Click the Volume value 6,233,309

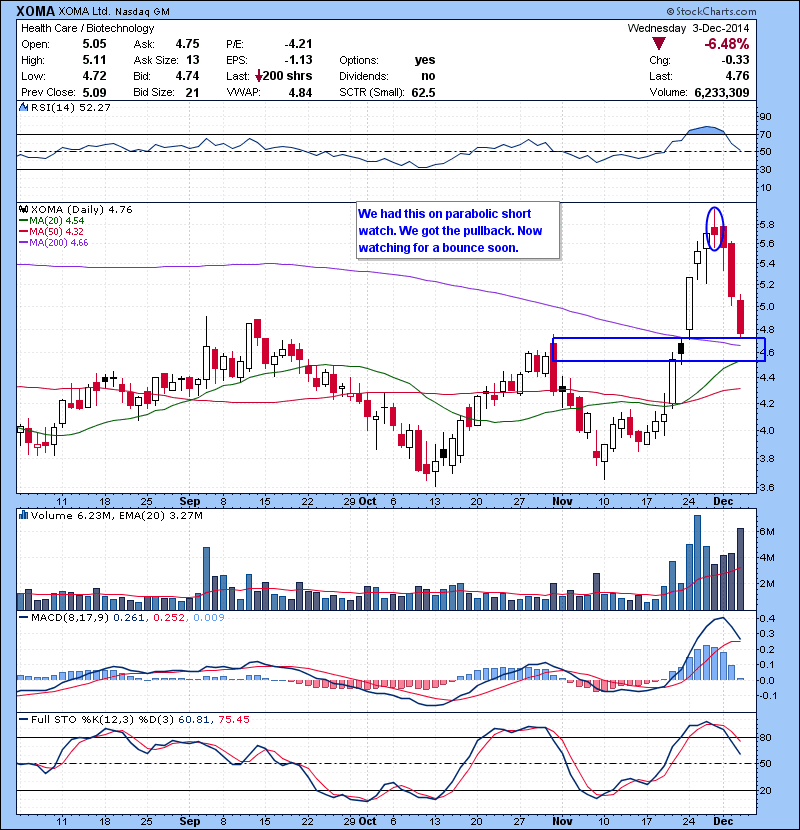pyautogui.click(x=722, y=92)
